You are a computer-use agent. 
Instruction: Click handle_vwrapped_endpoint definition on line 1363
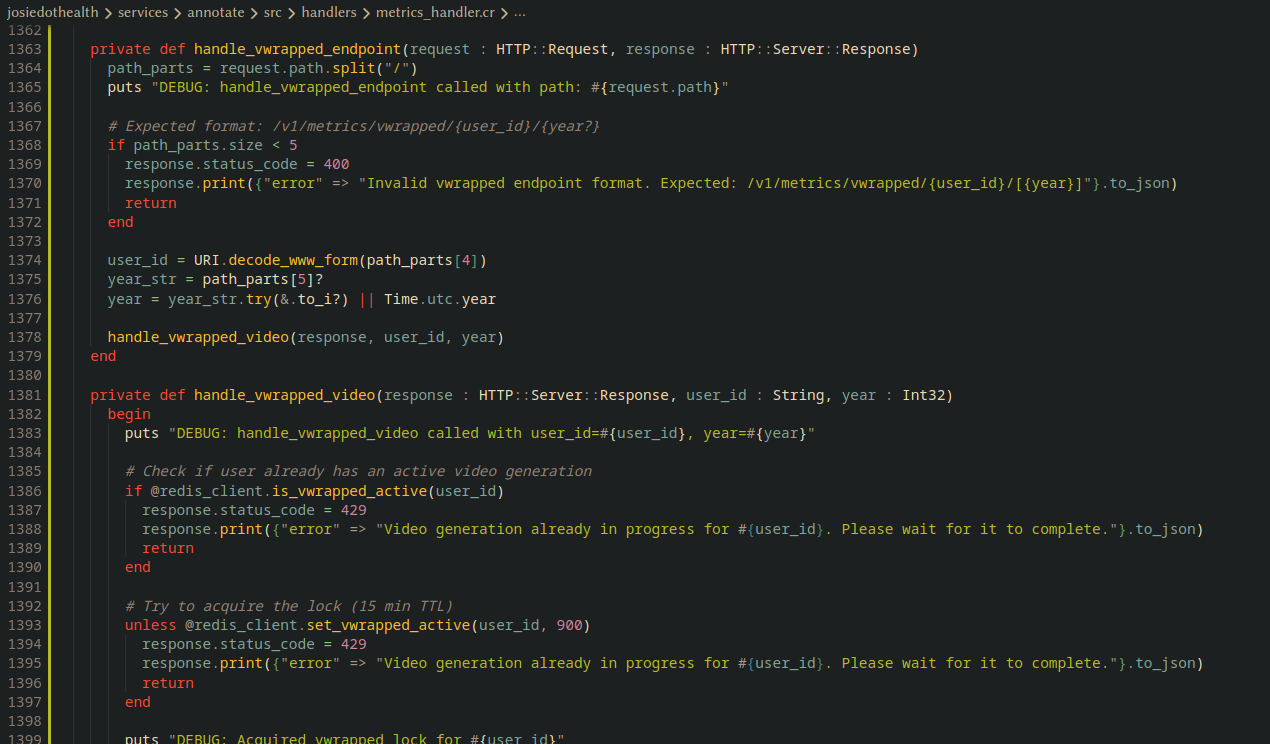297,49
